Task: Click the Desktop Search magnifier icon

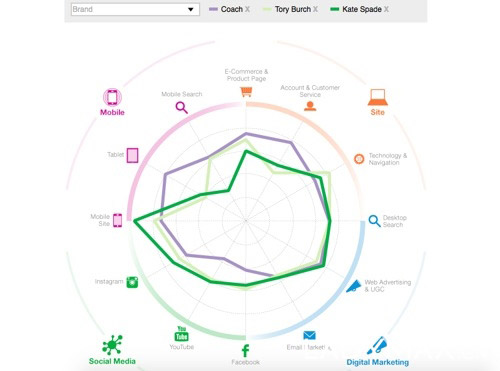Action: [374, 221]
